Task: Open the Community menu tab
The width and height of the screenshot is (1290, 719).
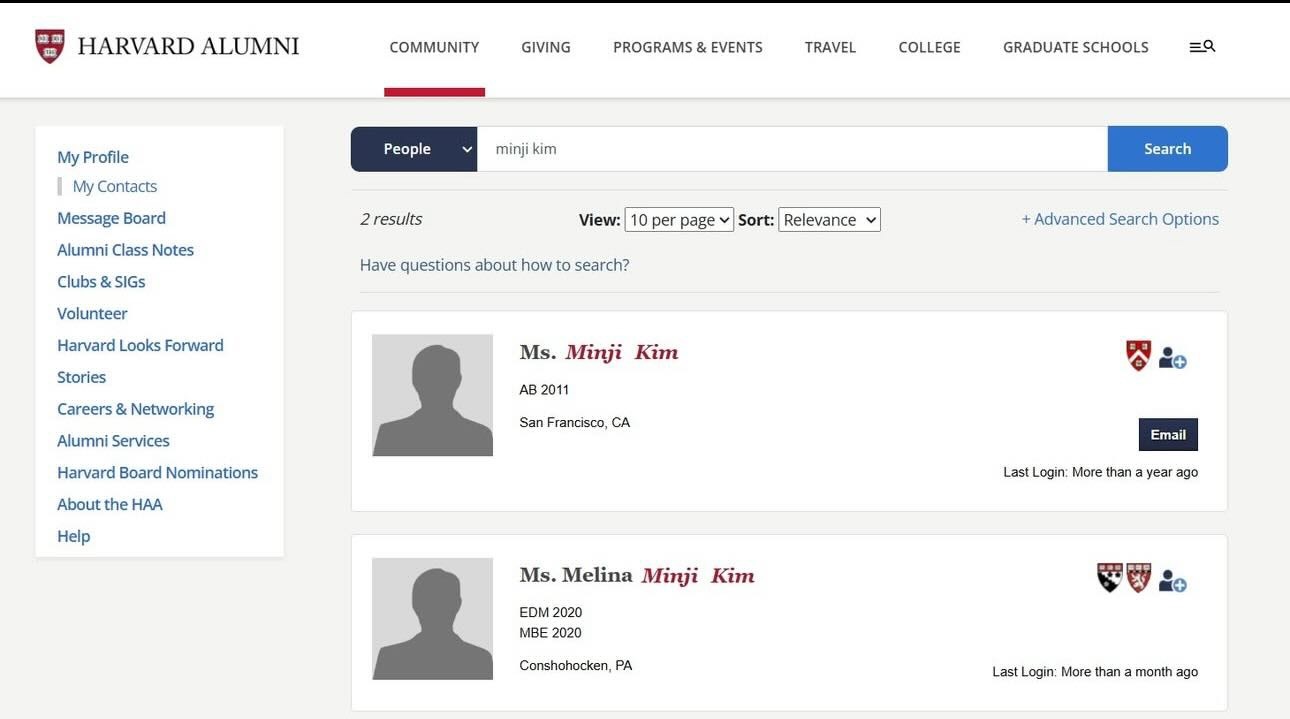Action: [x=434, y=47]
